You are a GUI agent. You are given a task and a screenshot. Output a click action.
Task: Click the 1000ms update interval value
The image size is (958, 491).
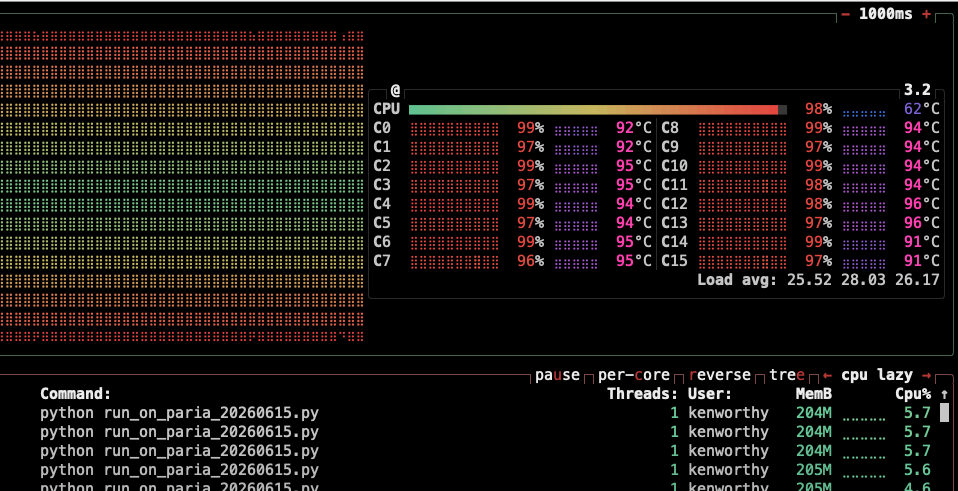(x=886, y=14)
